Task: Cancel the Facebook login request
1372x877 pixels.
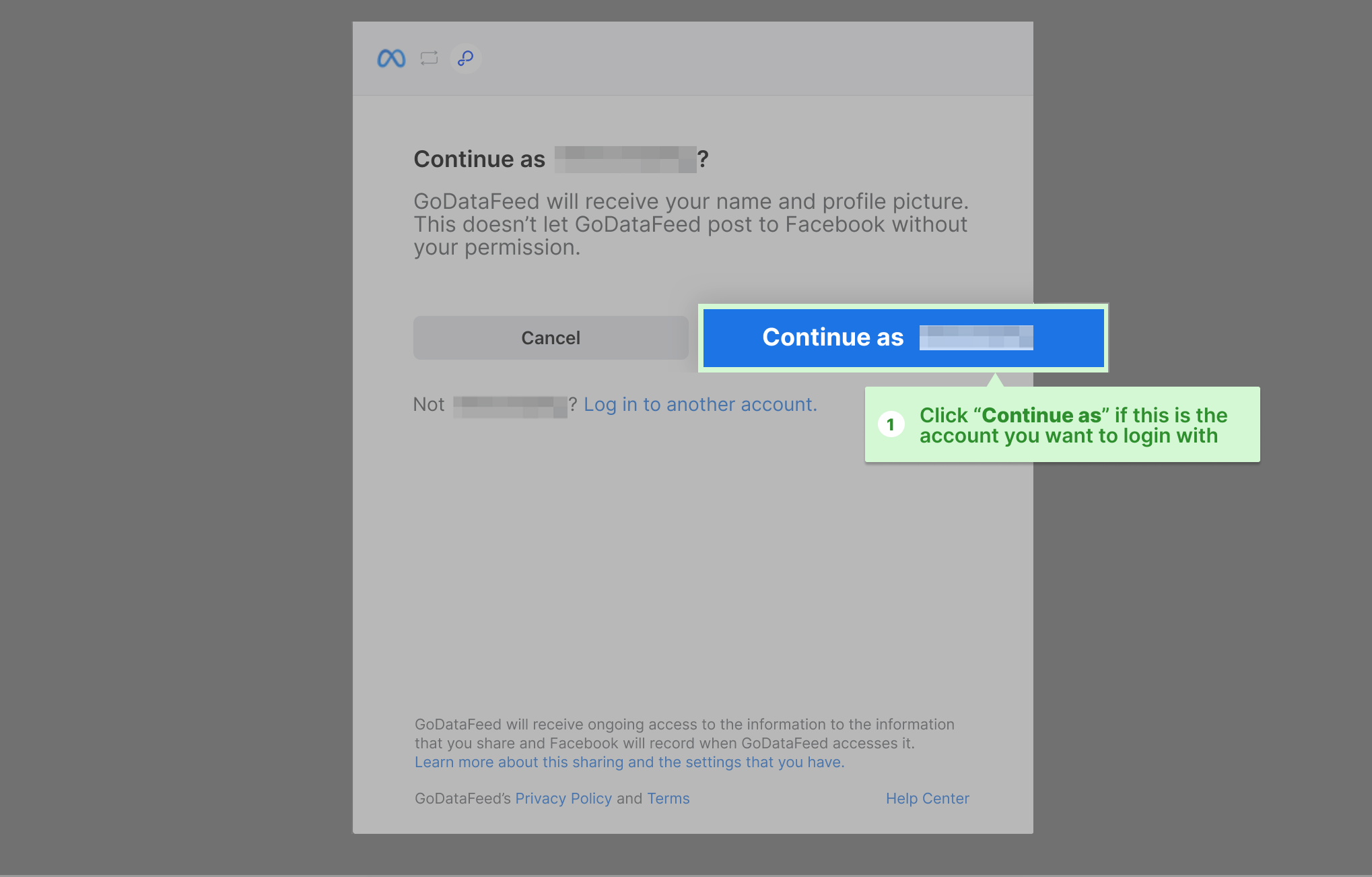Action: [x=551, y=337]
